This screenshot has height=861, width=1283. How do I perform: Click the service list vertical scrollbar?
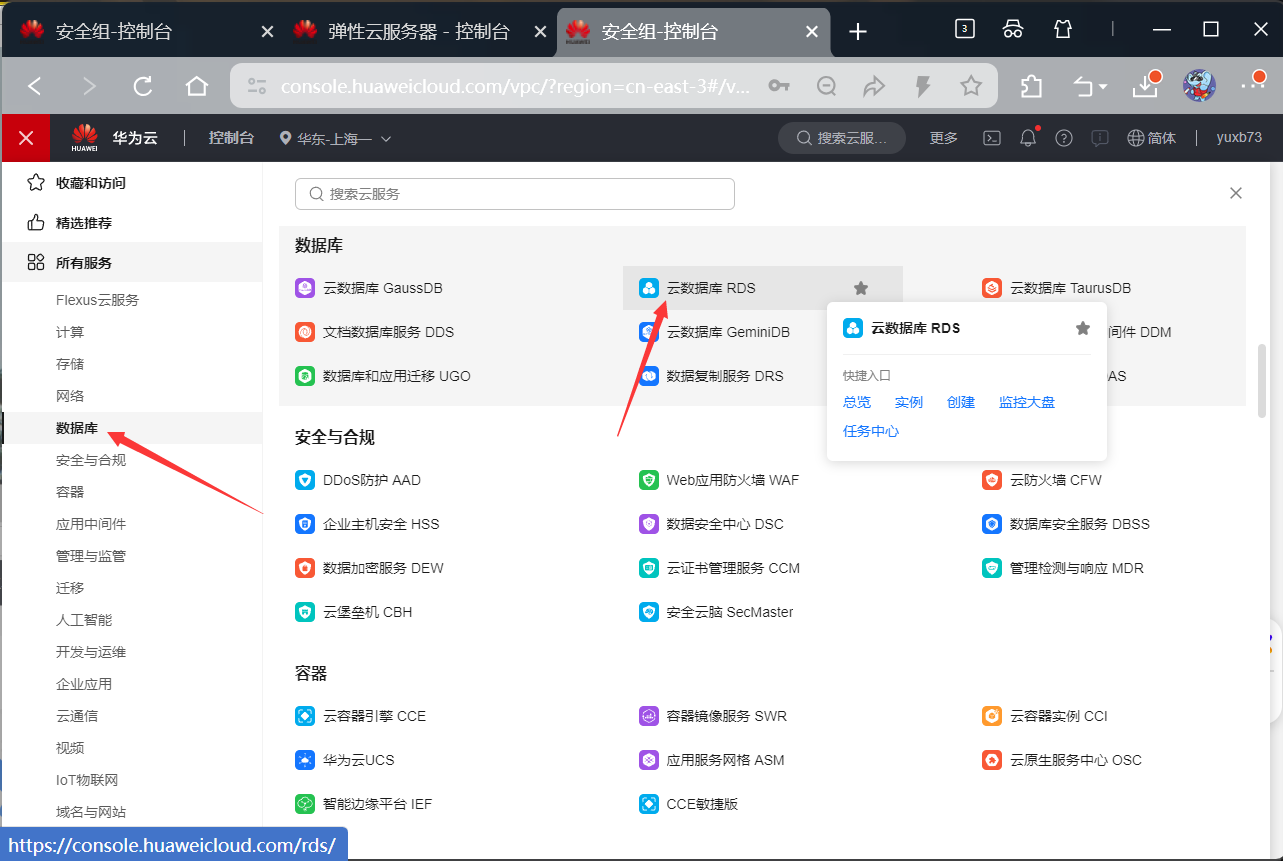pyautogui.click(x=1263, y=380)
